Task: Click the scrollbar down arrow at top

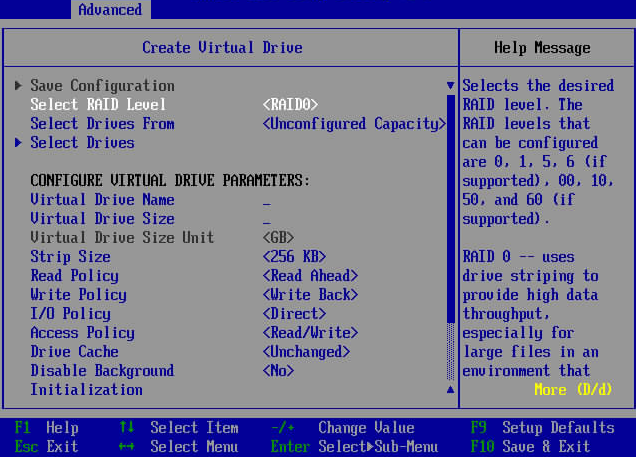Action: (x=450, y=86)
